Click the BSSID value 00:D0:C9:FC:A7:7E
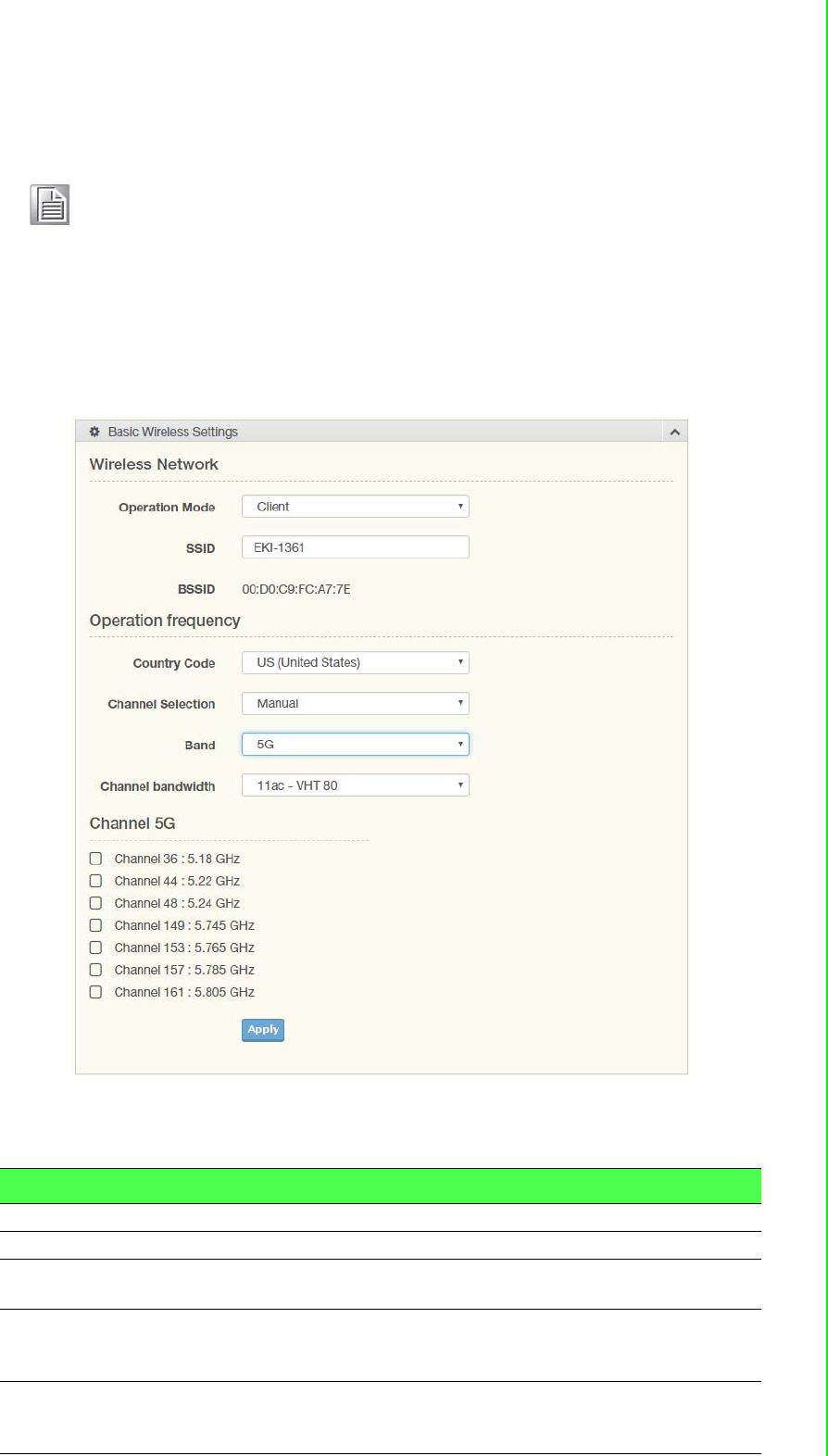The image size is (828, 1456). (x=296, y=589)
